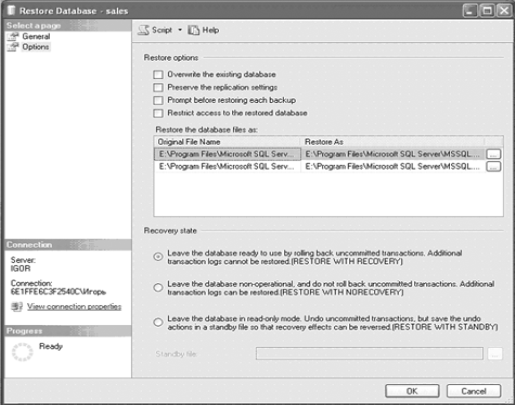
Task: Browse for second file's restore path
Action: click(494, 167)
